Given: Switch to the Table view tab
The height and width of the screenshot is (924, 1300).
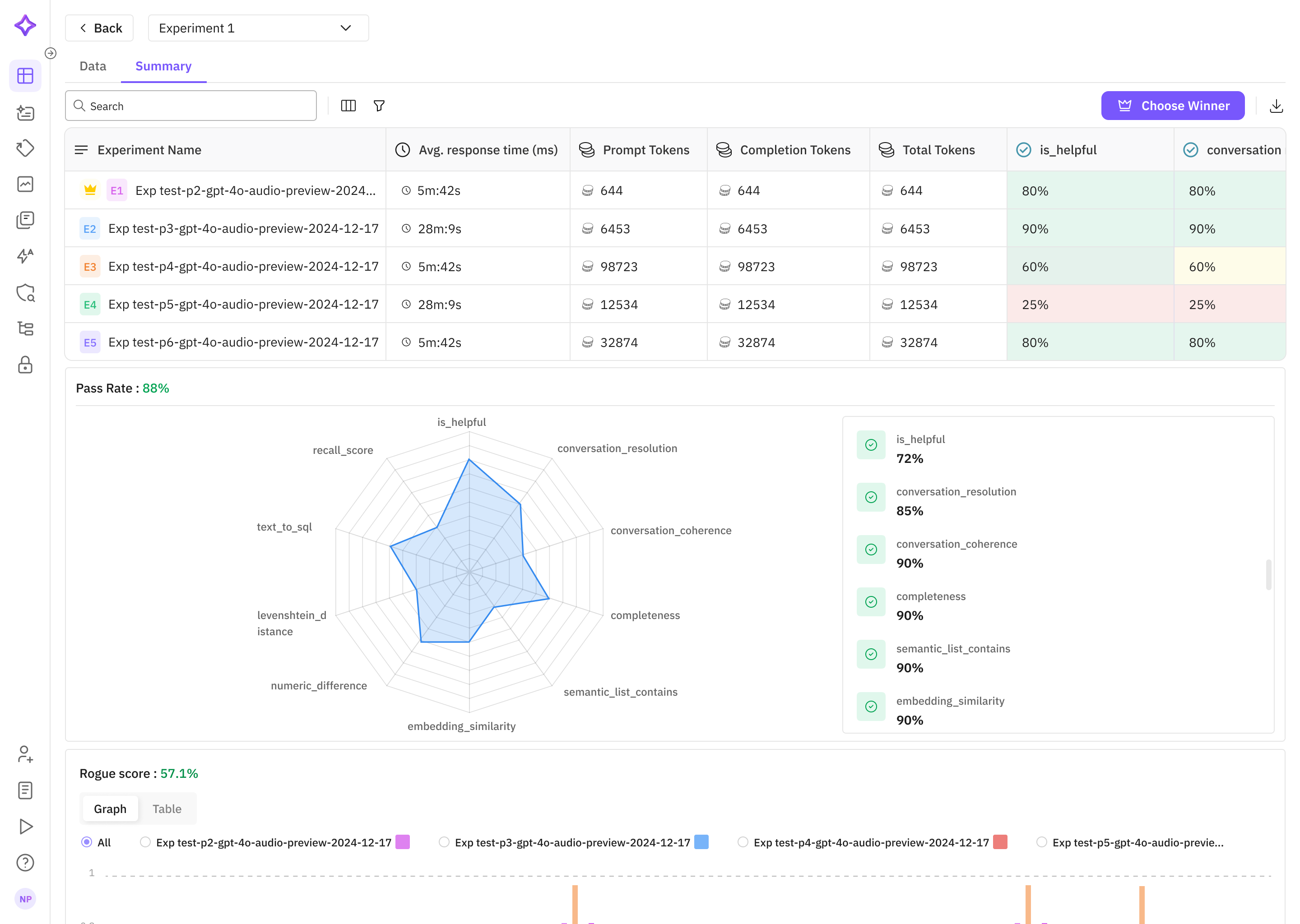Looking at the screenshot, I should (167, 808).
